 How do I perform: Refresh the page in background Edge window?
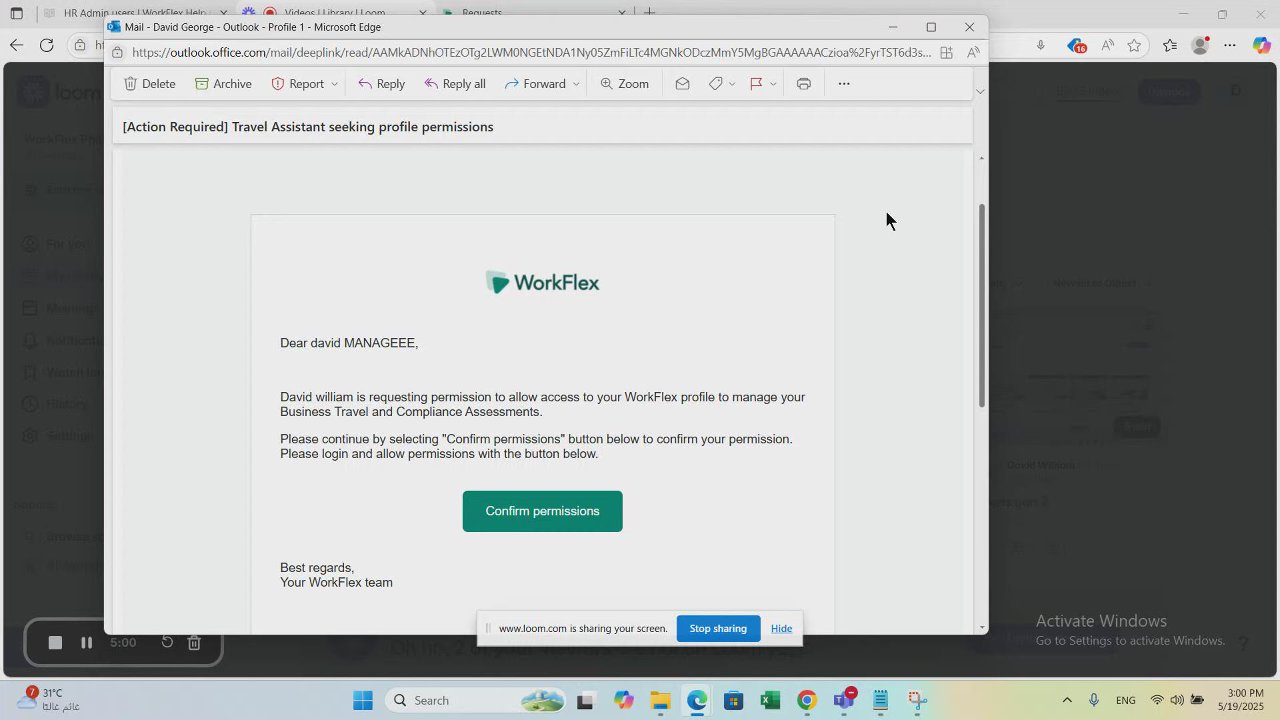pyautogui.click(x=46, y=45)
